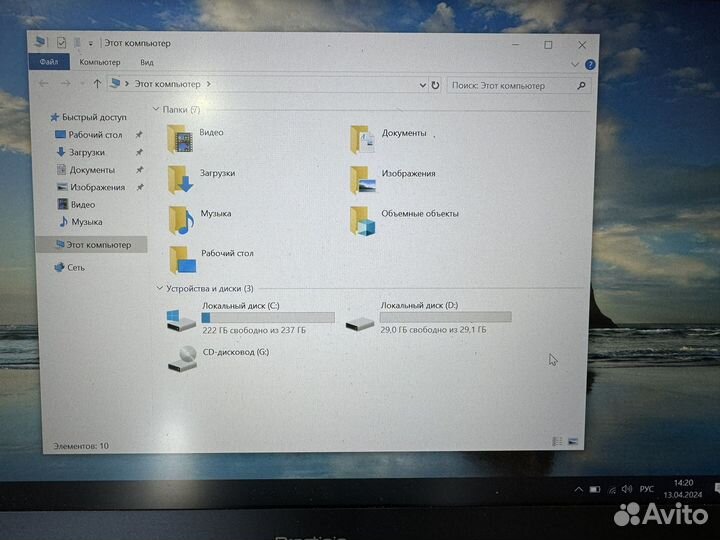Image resolution: width=720 pixels, height=540 pixels.
Task: Click Этот компьютер in address breadcrumb
Action: click(167, 84)
